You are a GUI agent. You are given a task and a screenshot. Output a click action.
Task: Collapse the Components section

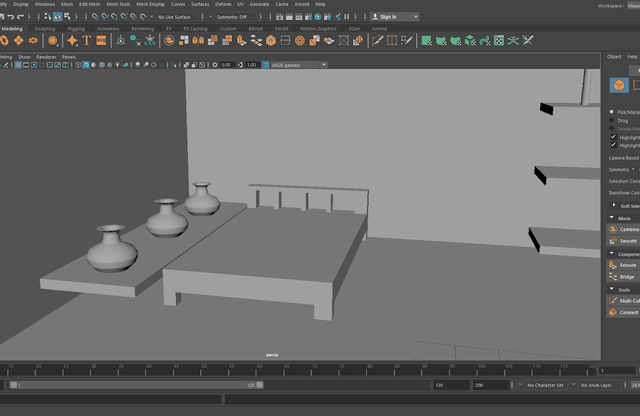tap(611, 254)
